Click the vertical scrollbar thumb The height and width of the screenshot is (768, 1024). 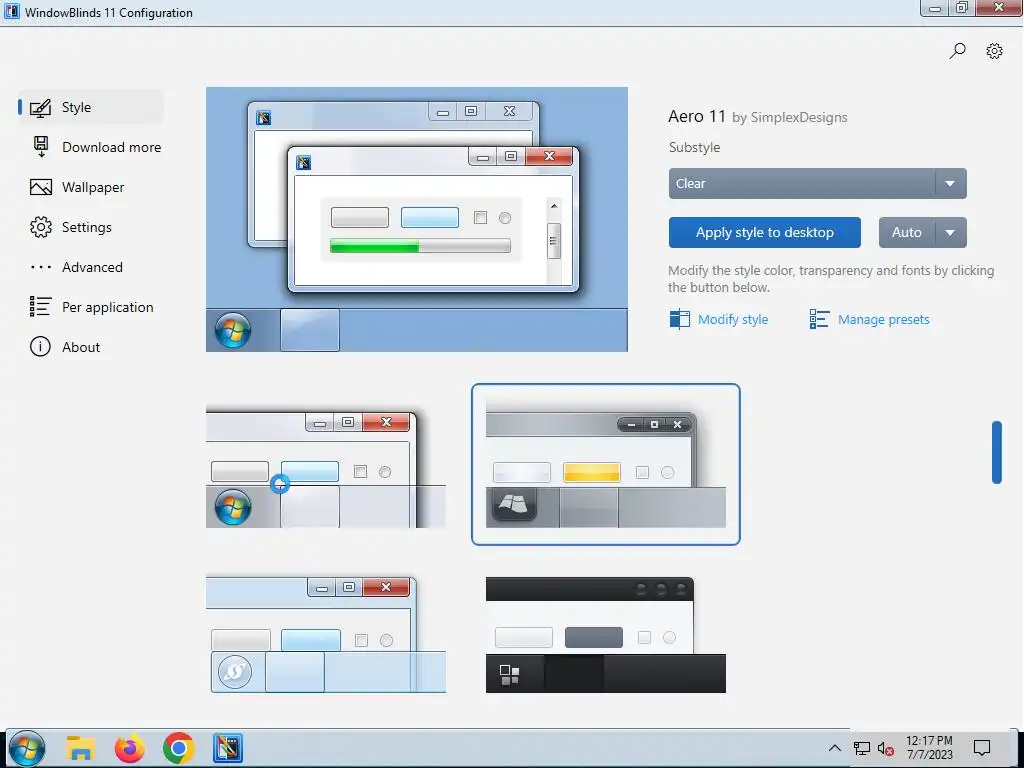[997, 452]
